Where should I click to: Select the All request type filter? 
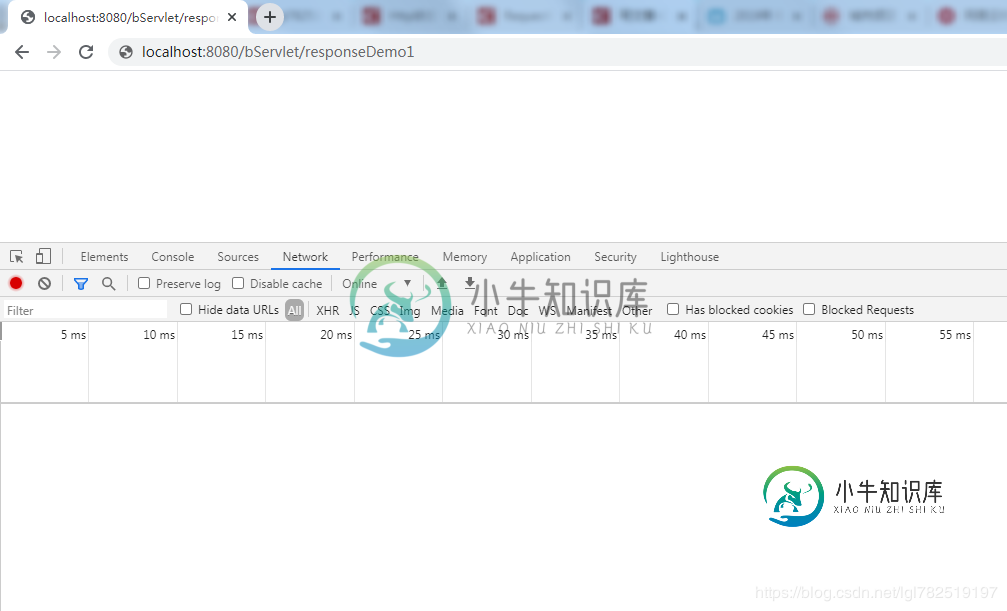(294, 310)
